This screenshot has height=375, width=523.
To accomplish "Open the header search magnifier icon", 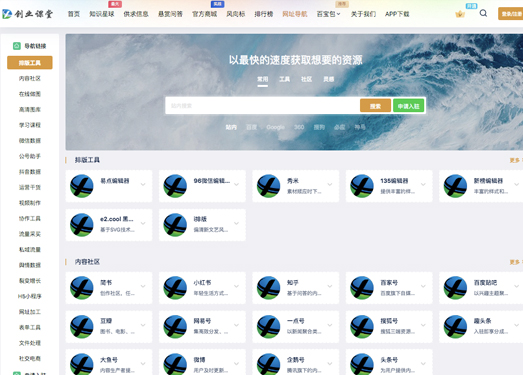I will [x=483, y=13].
